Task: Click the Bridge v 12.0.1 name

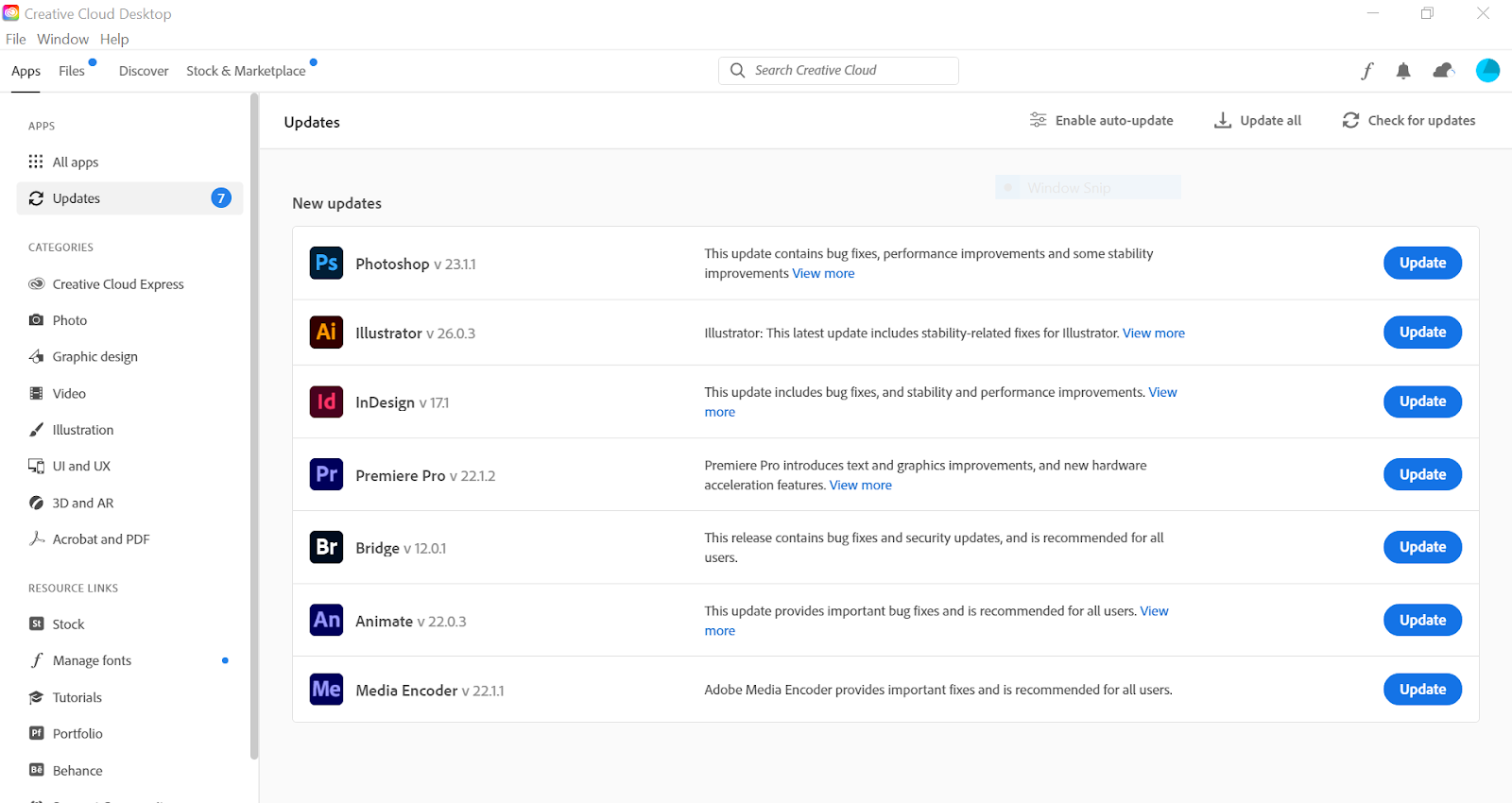Action: click(401, 549)
